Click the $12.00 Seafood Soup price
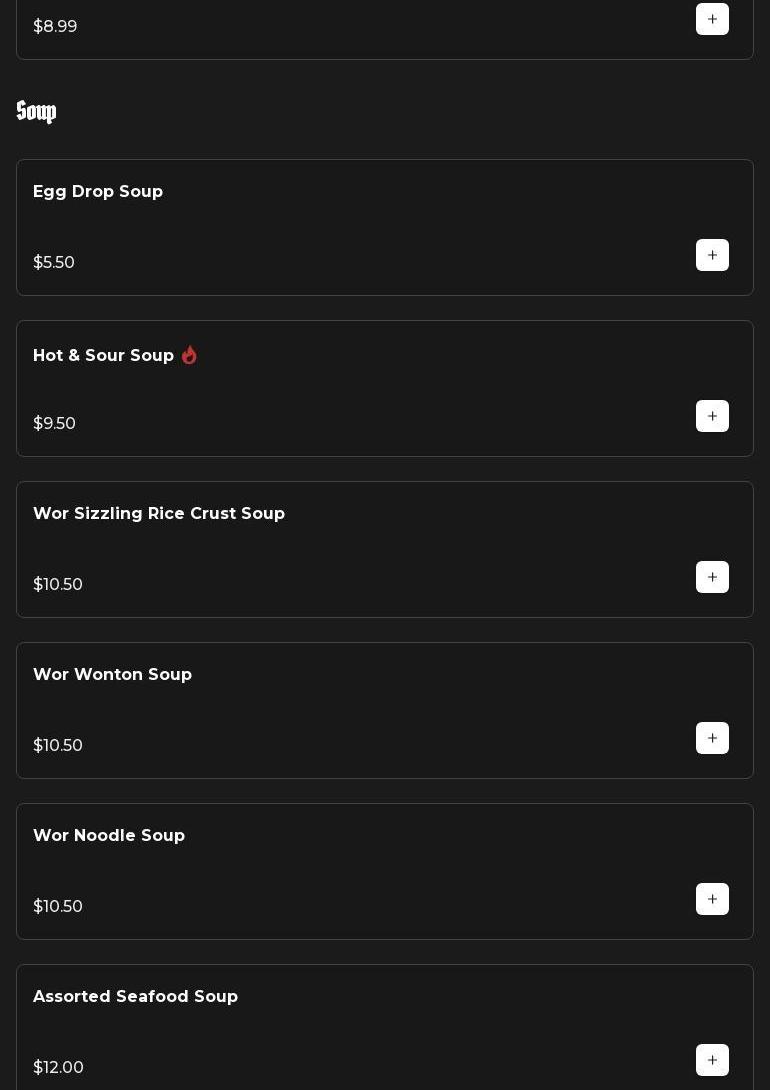 [x=58, y=1067]
